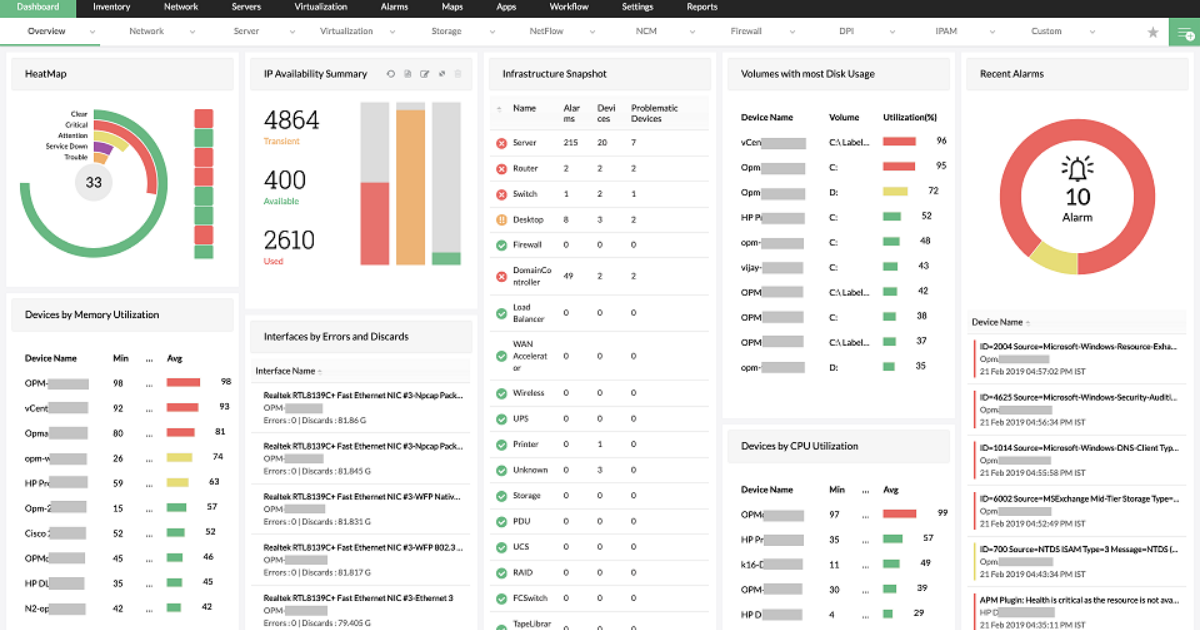Image resolution: width=1200 pixels, height=630 pixels.
Task: Switch to the NetFlow dashboard tab
Action: click(x=544, y=31)
